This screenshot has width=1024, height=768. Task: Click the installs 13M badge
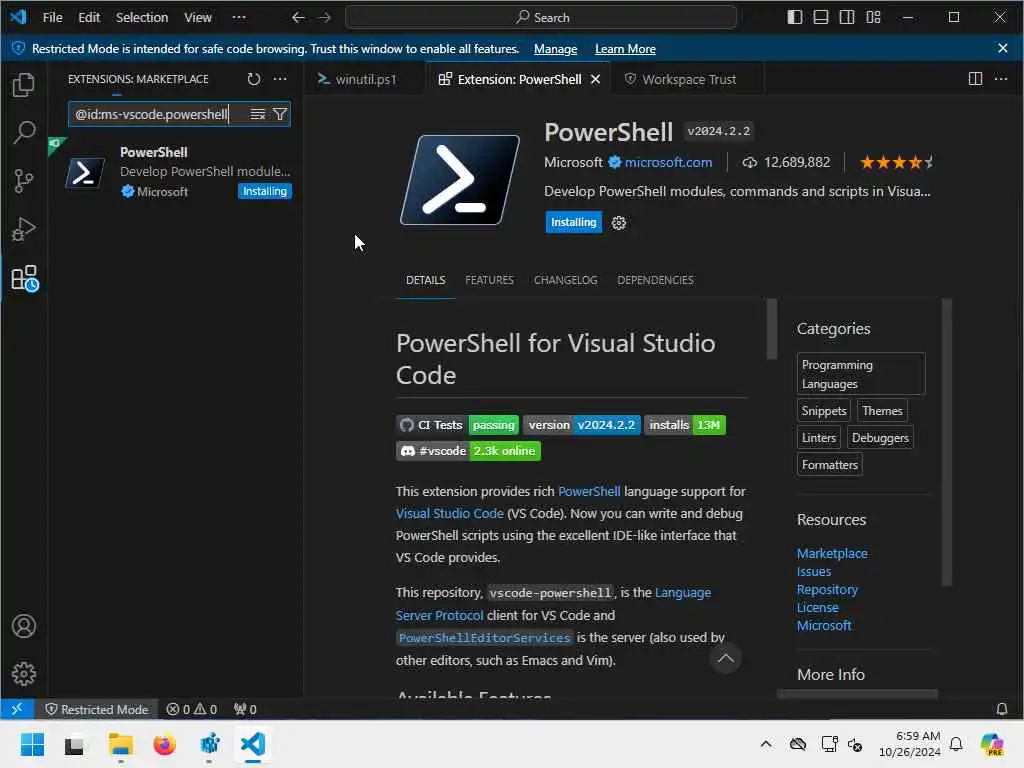pyautogui.click(x=684, y=425)
